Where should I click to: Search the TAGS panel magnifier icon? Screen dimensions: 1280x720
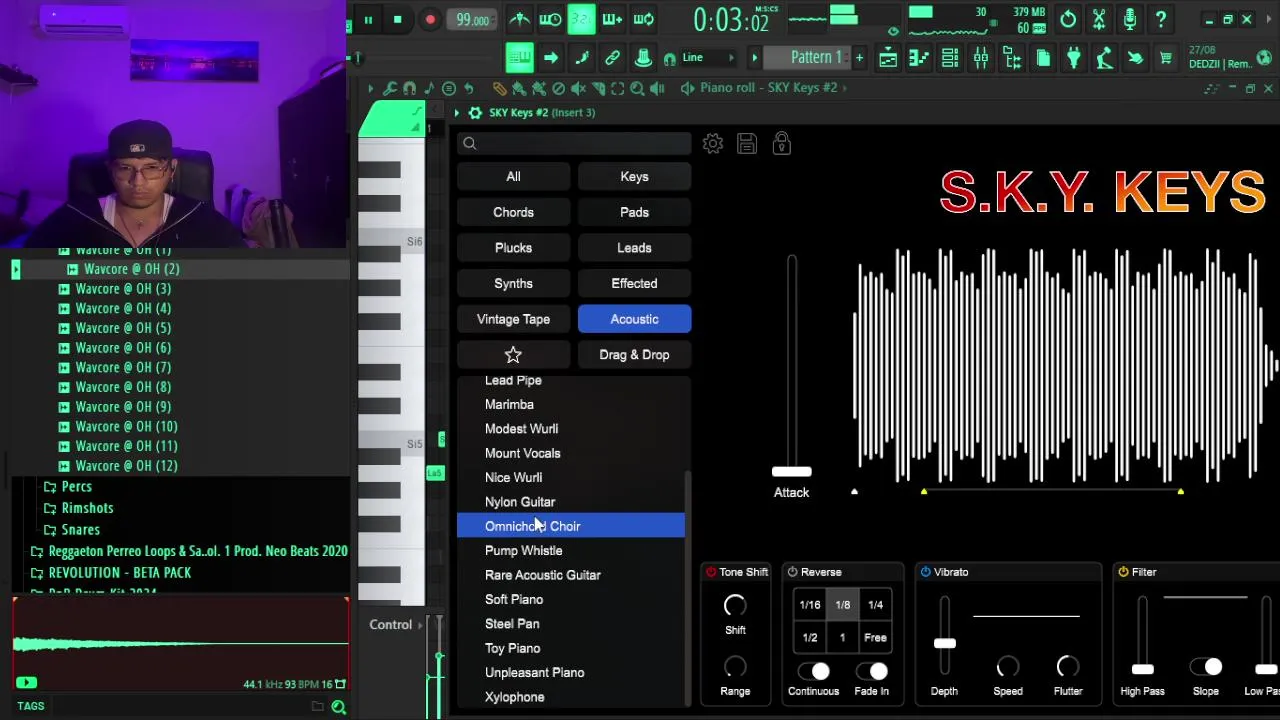coord(339,707)
